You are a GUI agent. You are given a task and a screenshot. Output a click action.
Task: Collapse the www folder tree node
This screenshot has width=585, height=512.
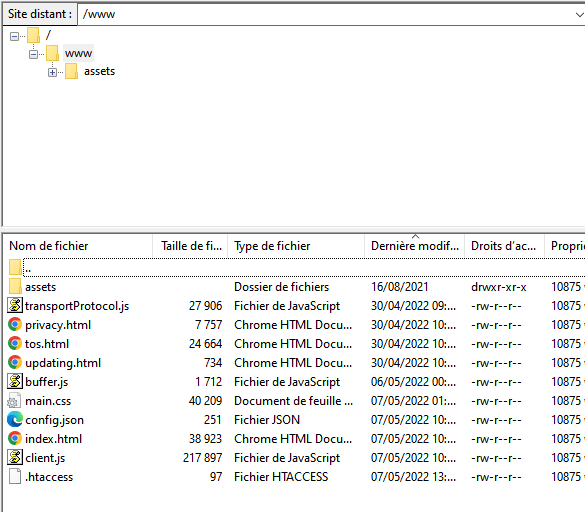pos(33,54)
